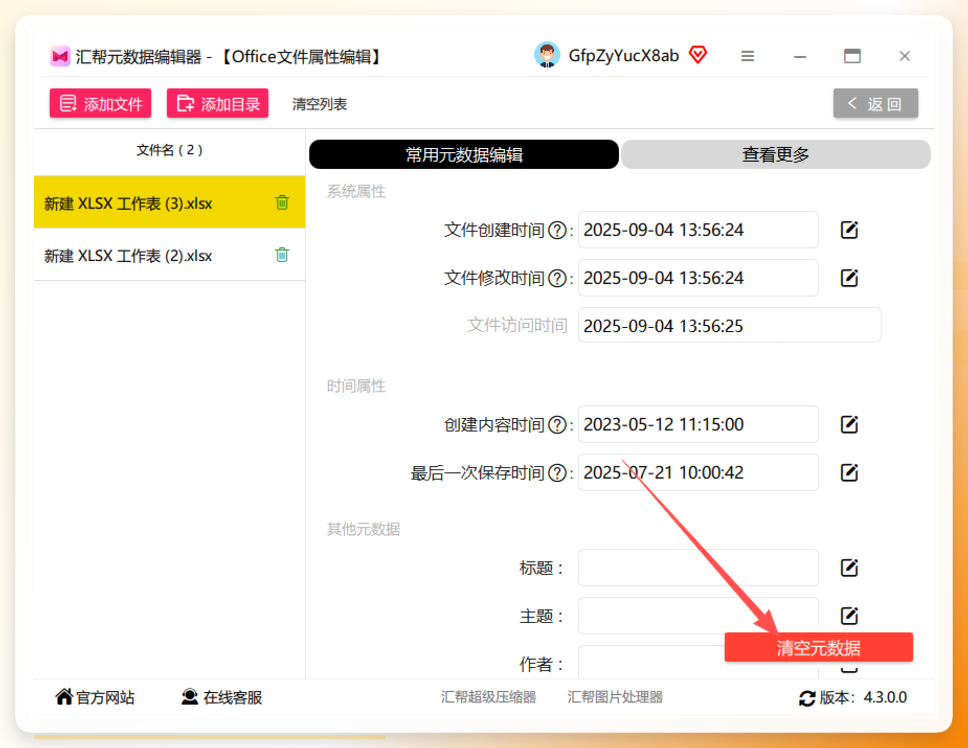This screenshot has width=968, height=748.
Task: Open 在线客服 support link
Action: coord(222,697)
